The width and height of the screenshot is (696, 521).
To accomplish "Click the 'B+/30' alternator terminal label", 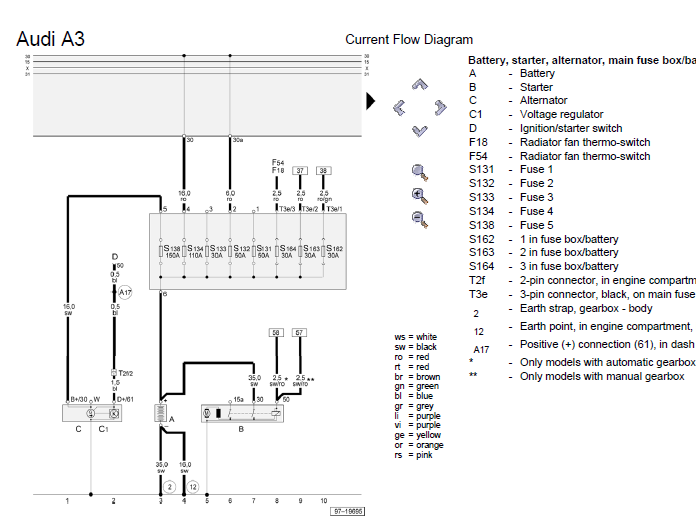I will (79, 399).
